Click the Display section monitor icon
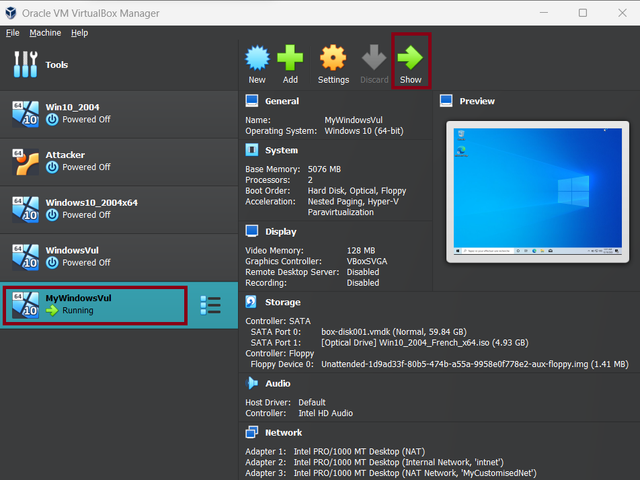The image size is (640, 480). (252, 231)
